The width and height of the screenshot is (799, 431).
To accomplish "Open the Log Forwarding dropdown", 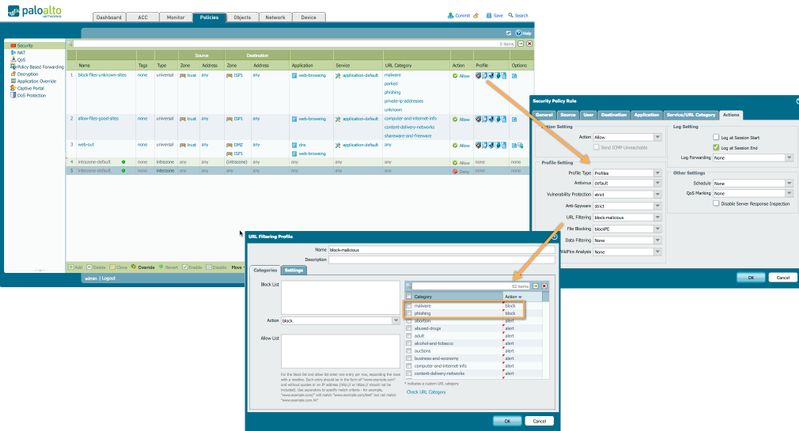I will pos(789,157).
